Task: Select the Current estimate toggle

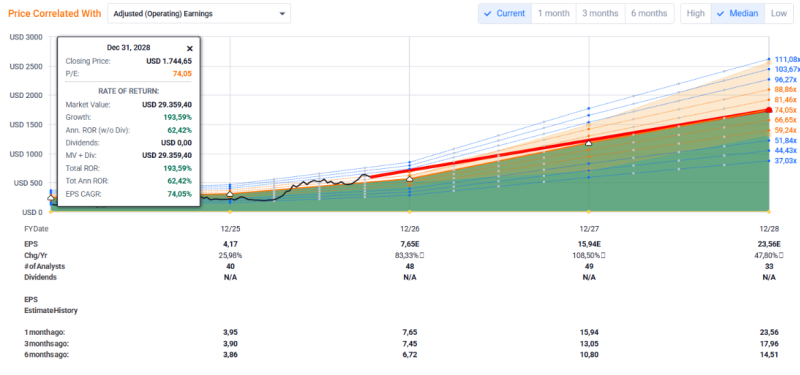Action: pos(505,13)
